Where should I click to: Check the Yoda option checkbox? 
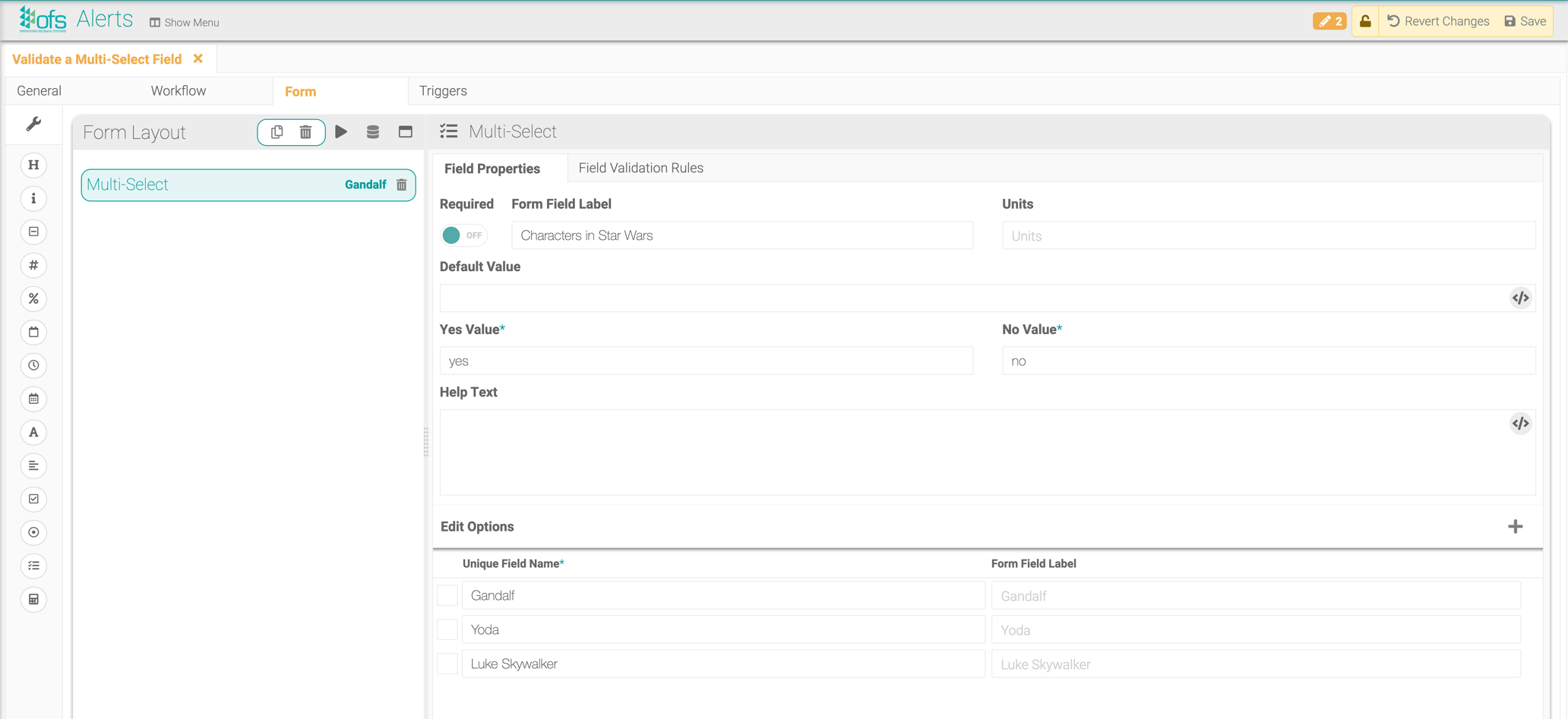tap(447, 629)
